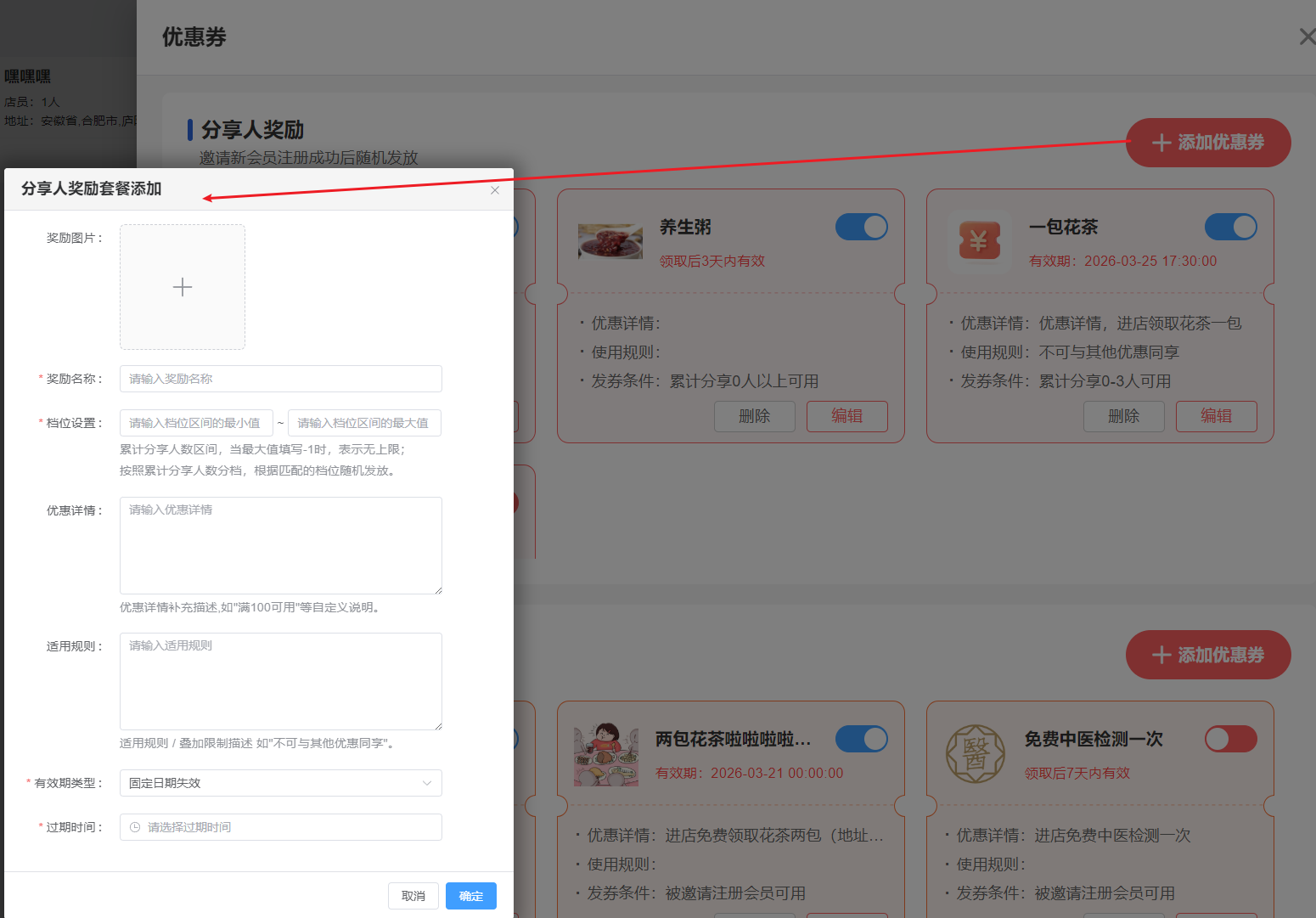1316x918 pixels.
Task: Click the plus icon to upload a reward image
Action: coord(182,287)
